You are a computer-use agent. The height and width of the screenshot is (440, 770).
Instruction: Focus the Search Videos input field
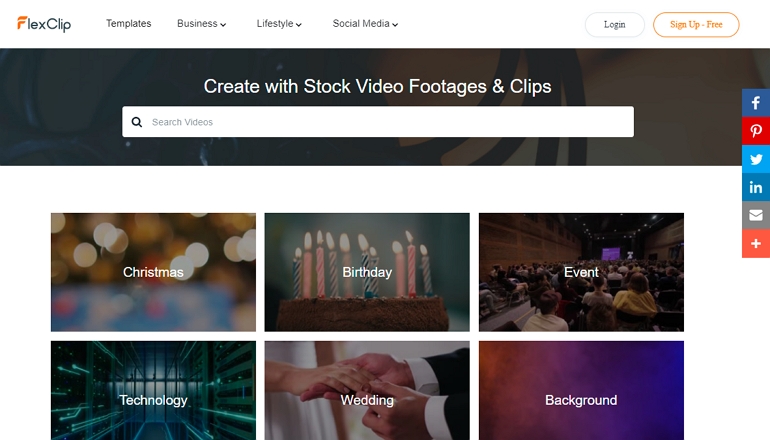point(378,122)
